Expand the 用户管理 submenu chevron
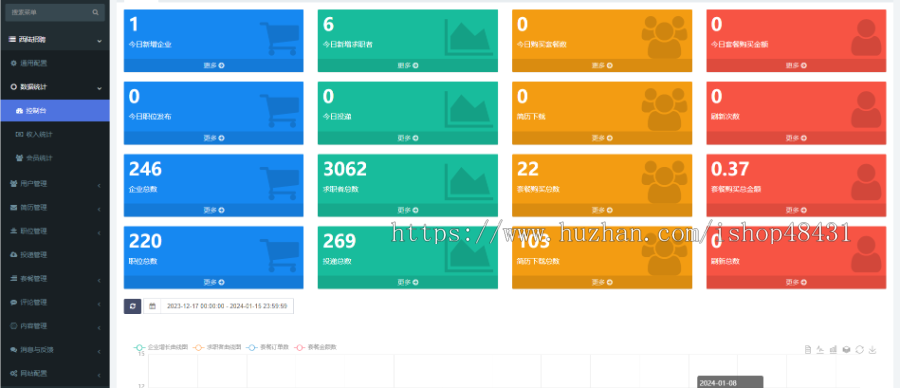The height and width of the screenshot is (388, 900). [x=99, y=185]
